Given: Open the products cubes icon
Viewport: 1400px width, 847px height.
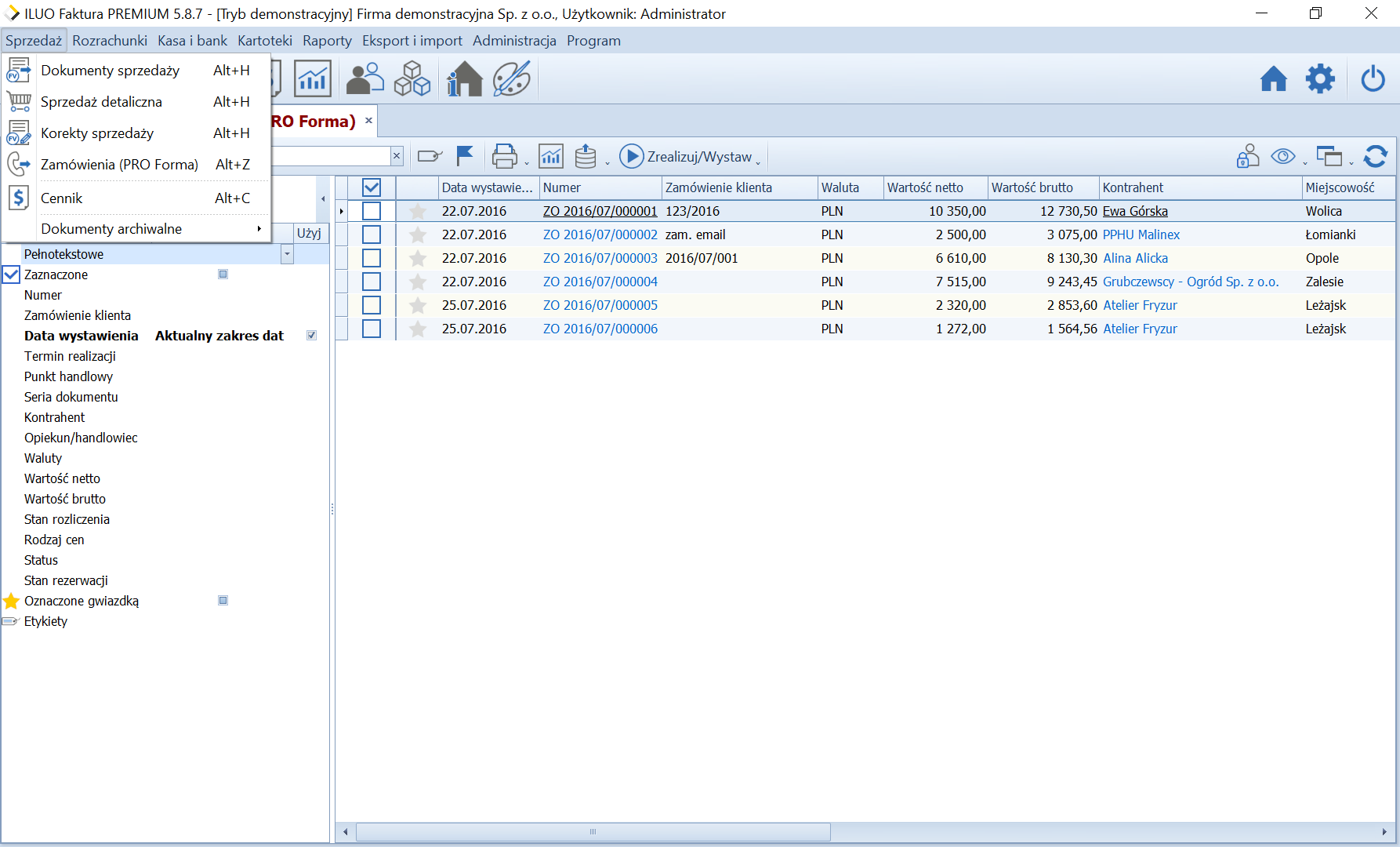Looking at the screenshot, I should coord(412,78).
